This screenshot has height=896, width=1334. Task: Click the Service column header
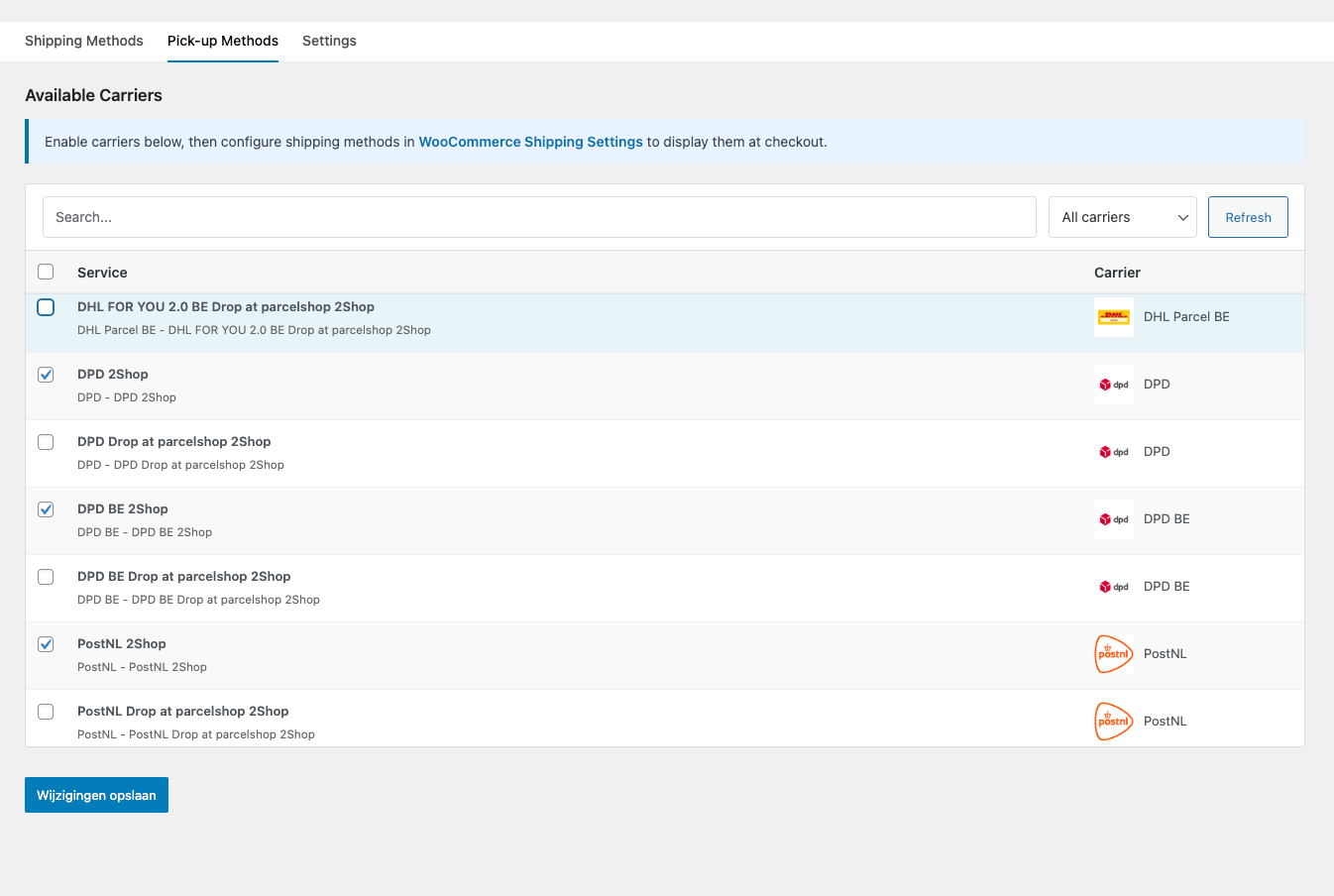pos(102,273)
